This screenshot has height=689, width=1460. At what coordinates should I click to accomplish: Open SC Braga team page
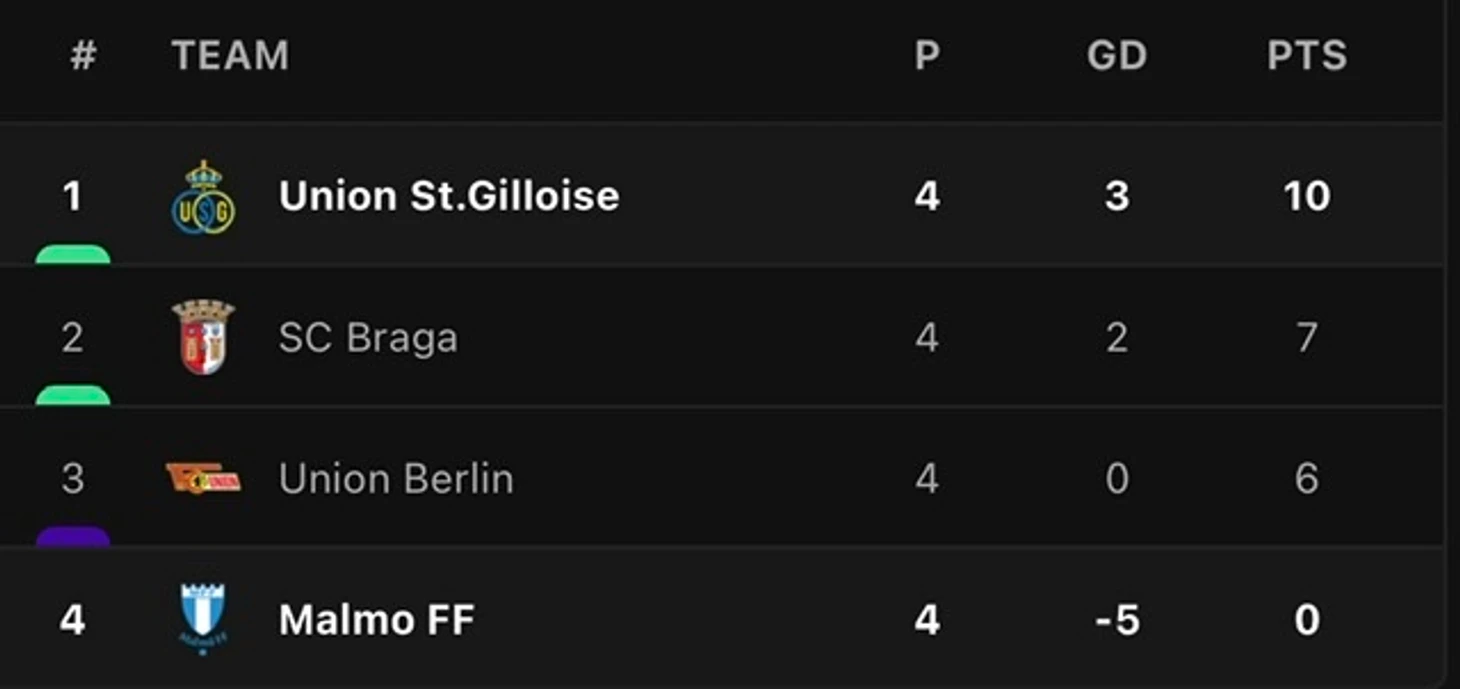(368, 338)
